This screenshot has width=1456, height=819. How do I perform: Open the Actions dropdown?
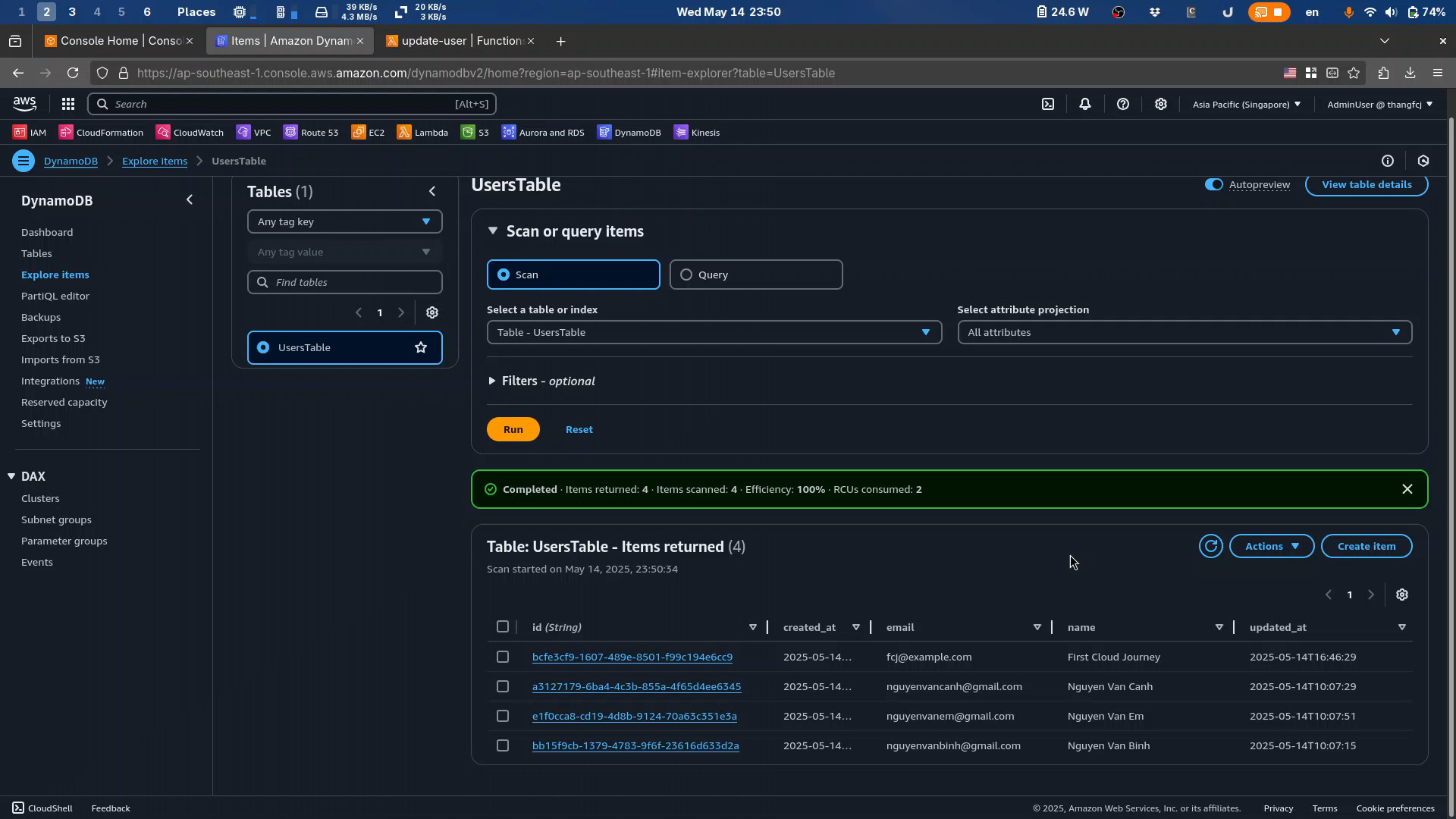coord(1272,546)
